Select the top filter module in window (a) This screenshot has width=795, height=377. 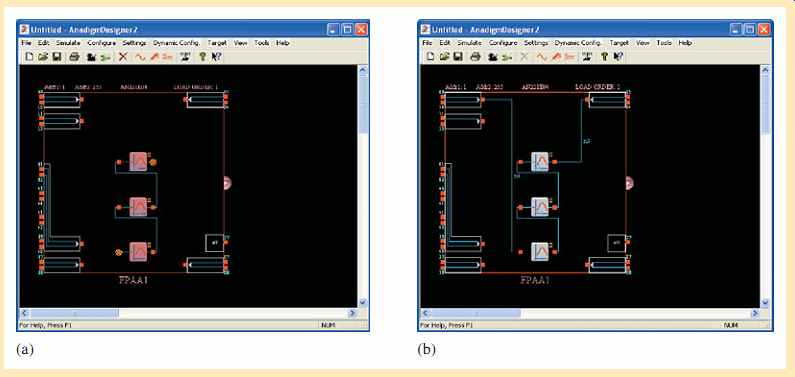point(138,162)
